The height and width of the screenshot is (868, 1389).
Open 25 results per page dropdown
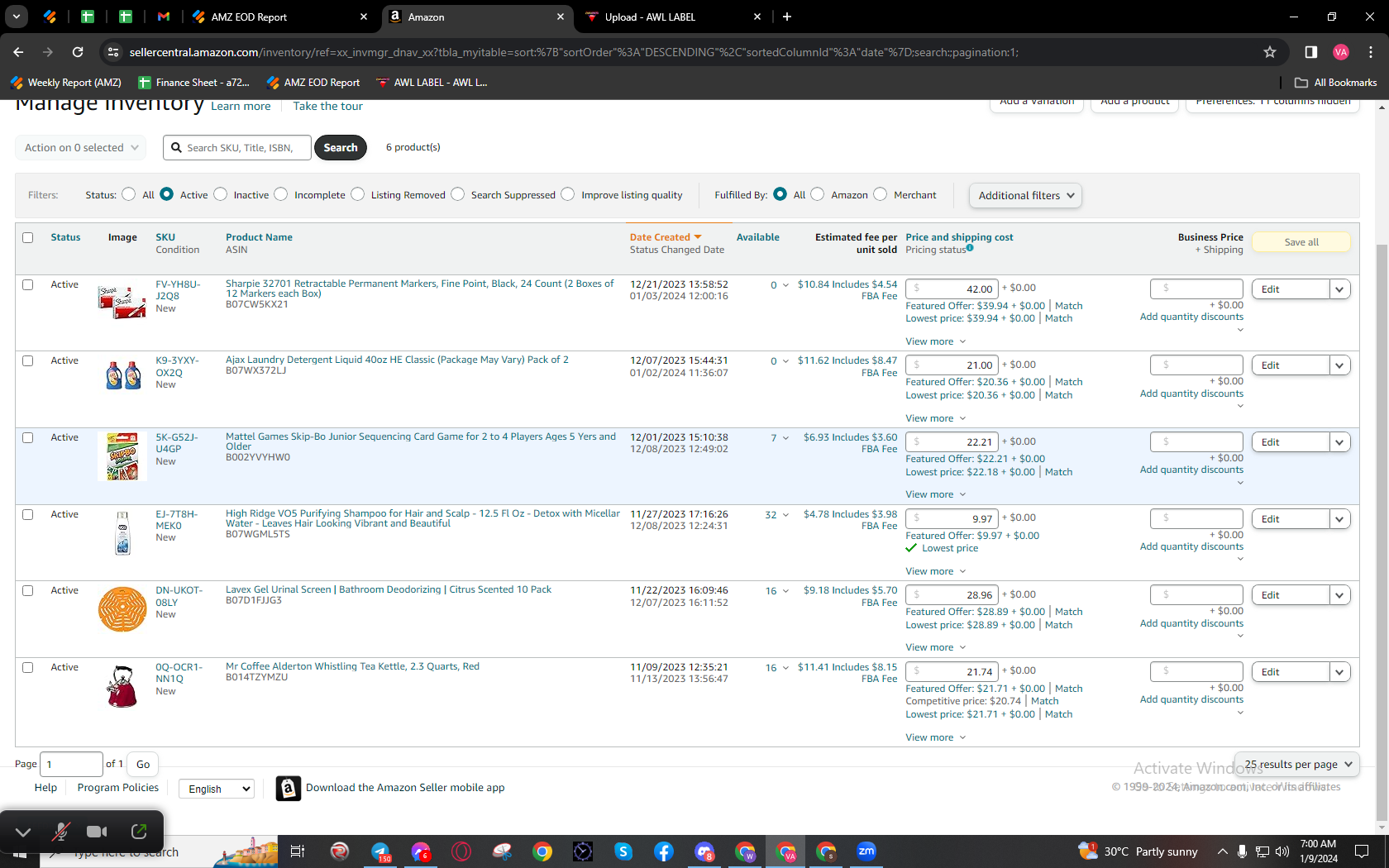point(1297,765)
